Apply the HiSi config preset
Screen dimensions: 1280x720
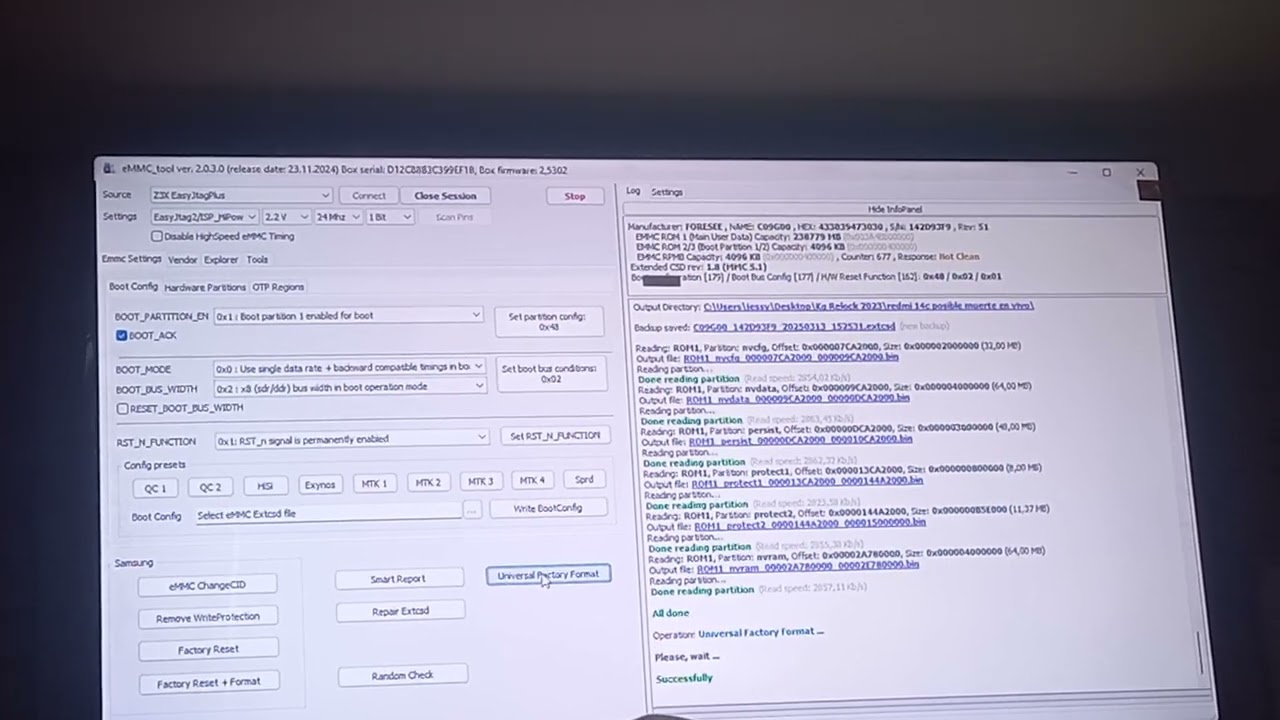[265, 486]
